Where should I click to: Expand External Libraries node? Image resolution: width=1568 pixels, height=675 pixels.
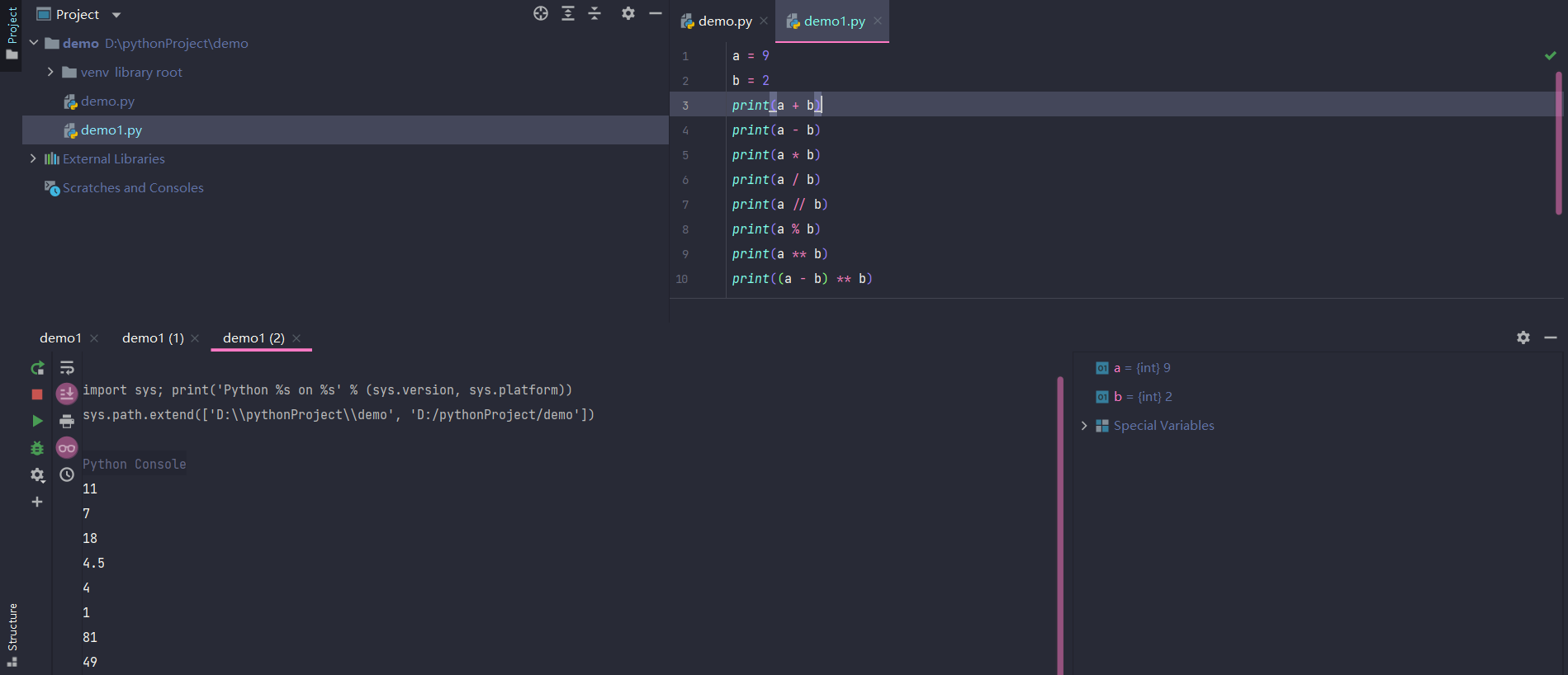click(33, 158)
